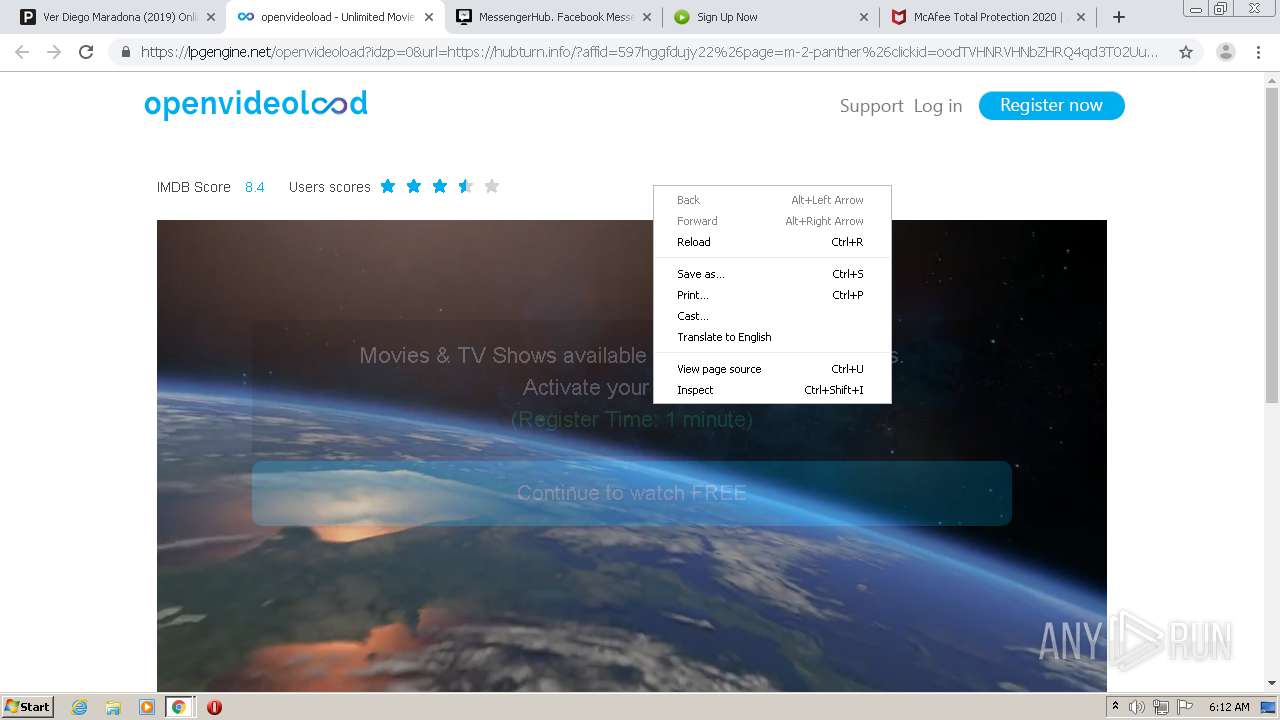
Task: Choose Print... in the context menu
Action: [x=772, y=295]
